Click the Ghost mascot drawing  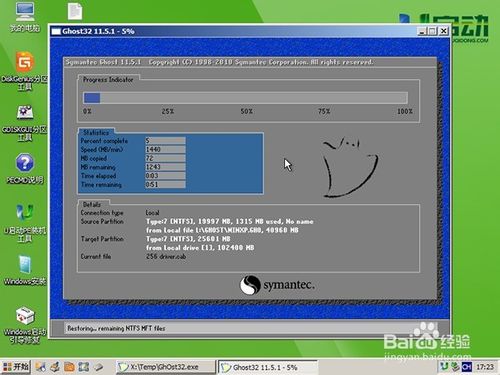350,167
